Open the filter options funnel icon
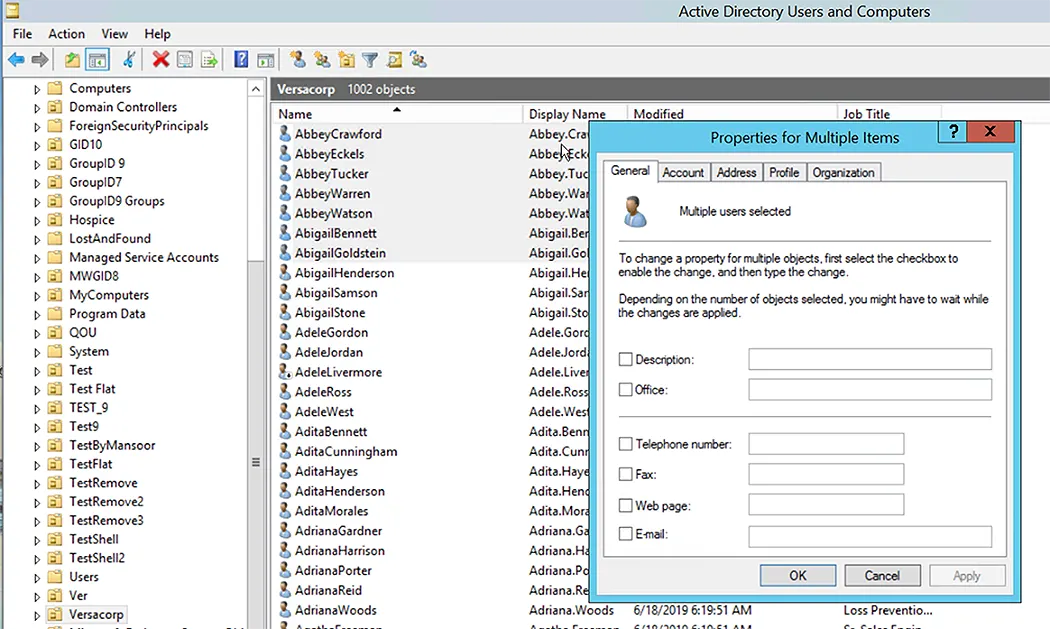 point(370,60)
